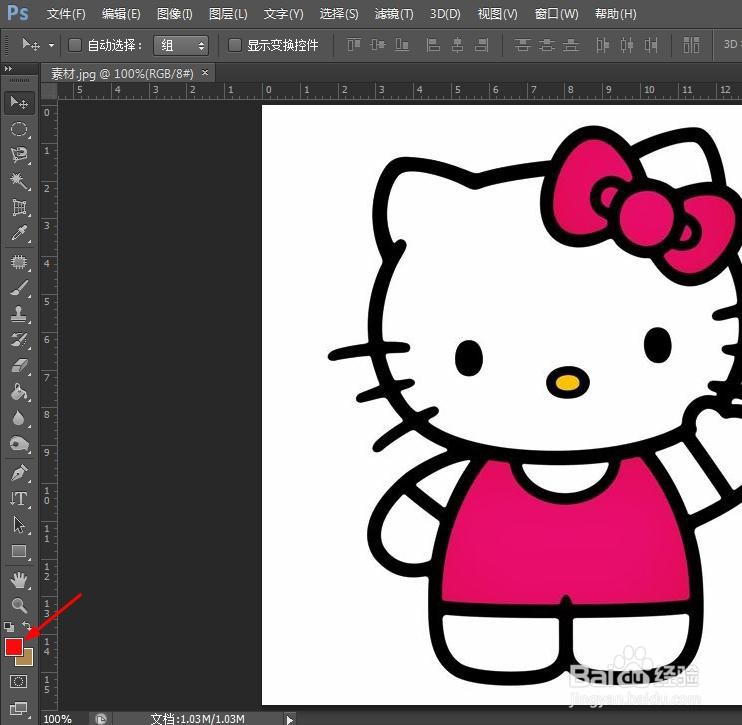Image resolution: width=742 pixels, height=725 pixels.
Task: Pick the Clone Stamp tool
Action: pos(19,313)
